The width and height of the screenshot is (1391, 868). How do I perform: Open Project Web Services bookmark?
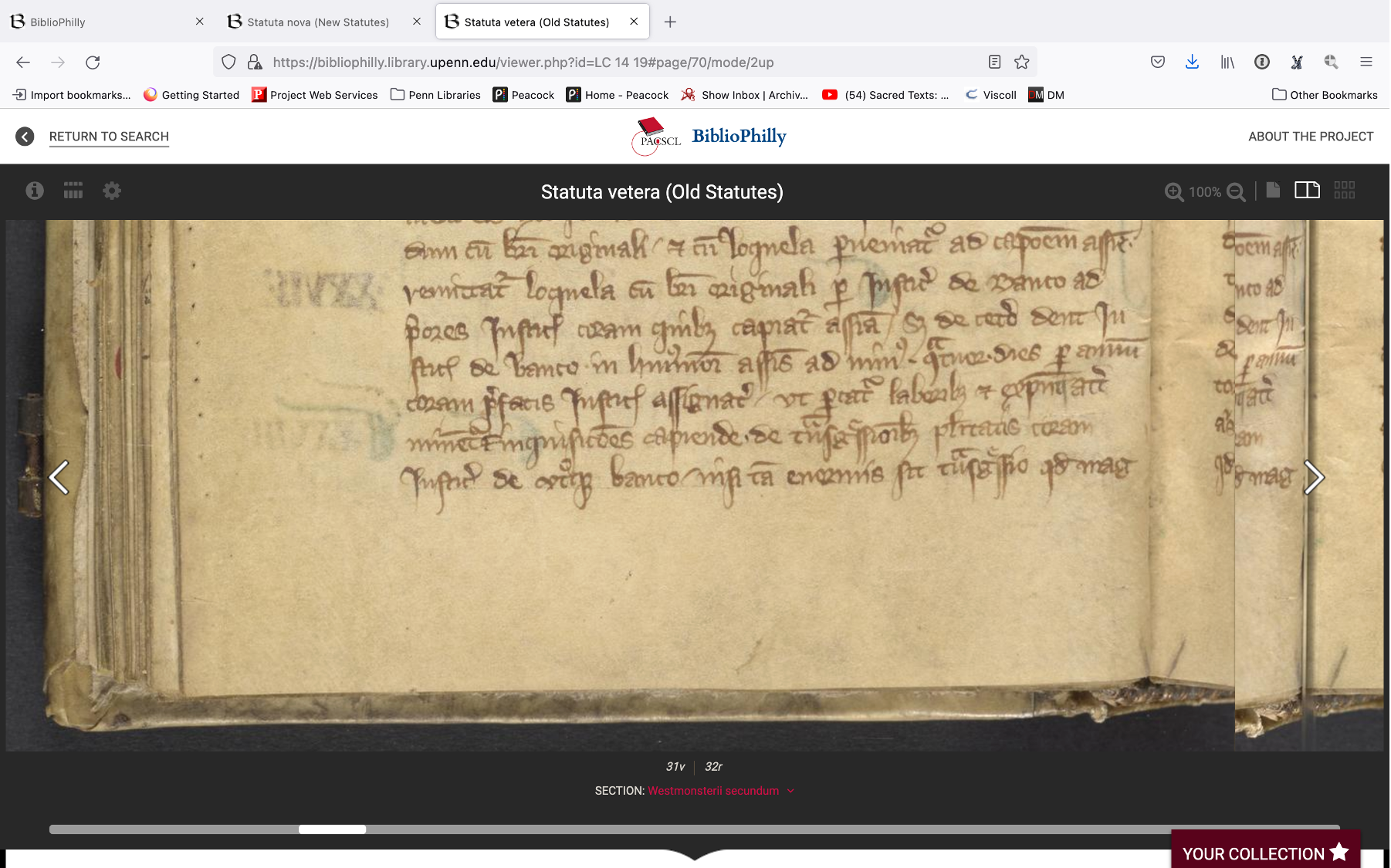pyautogui.click(x=315, y=95)
